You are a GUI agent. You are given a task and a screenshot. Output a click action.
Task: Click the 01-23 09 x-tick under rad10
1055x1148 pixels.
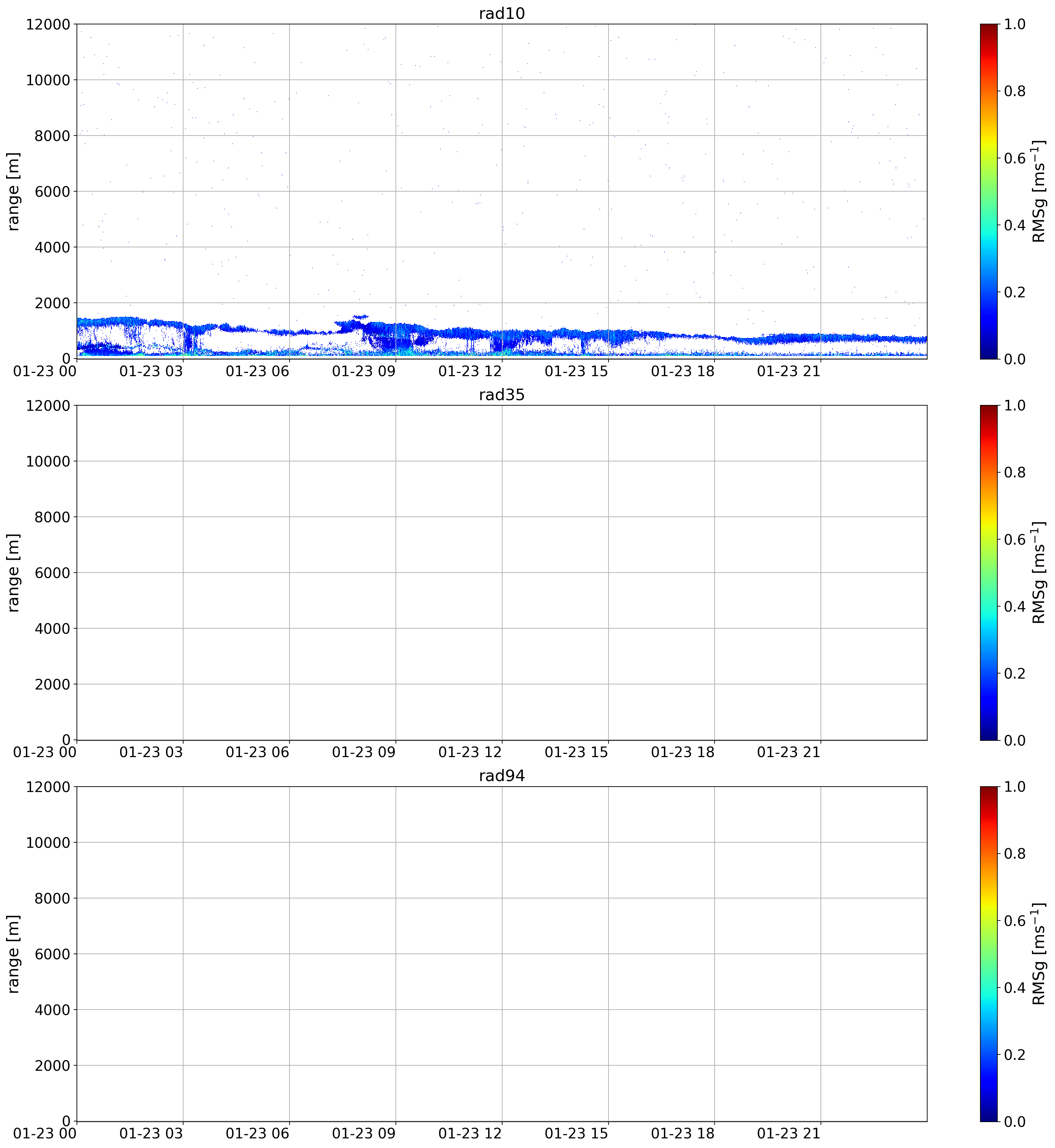click(364, 371)
